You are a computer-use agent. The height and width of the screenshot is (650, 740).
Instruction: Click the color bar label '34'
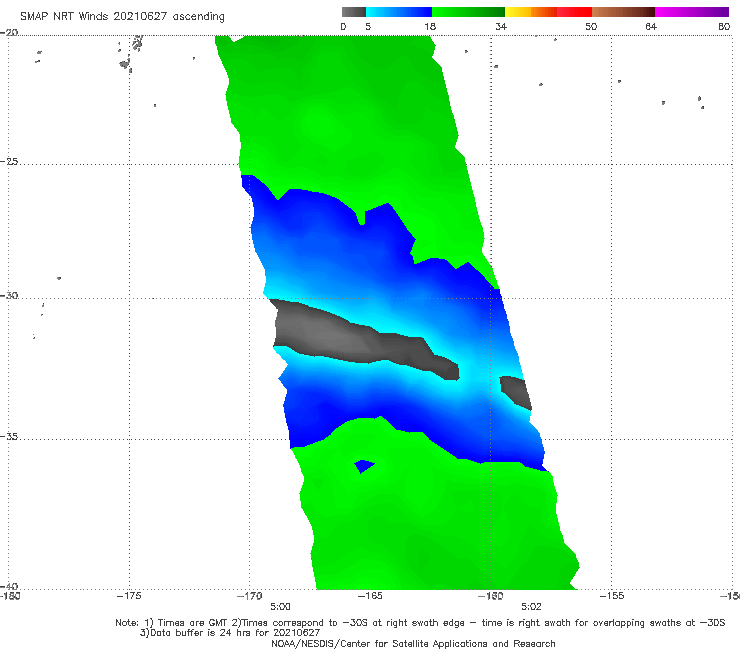point(501,26)
